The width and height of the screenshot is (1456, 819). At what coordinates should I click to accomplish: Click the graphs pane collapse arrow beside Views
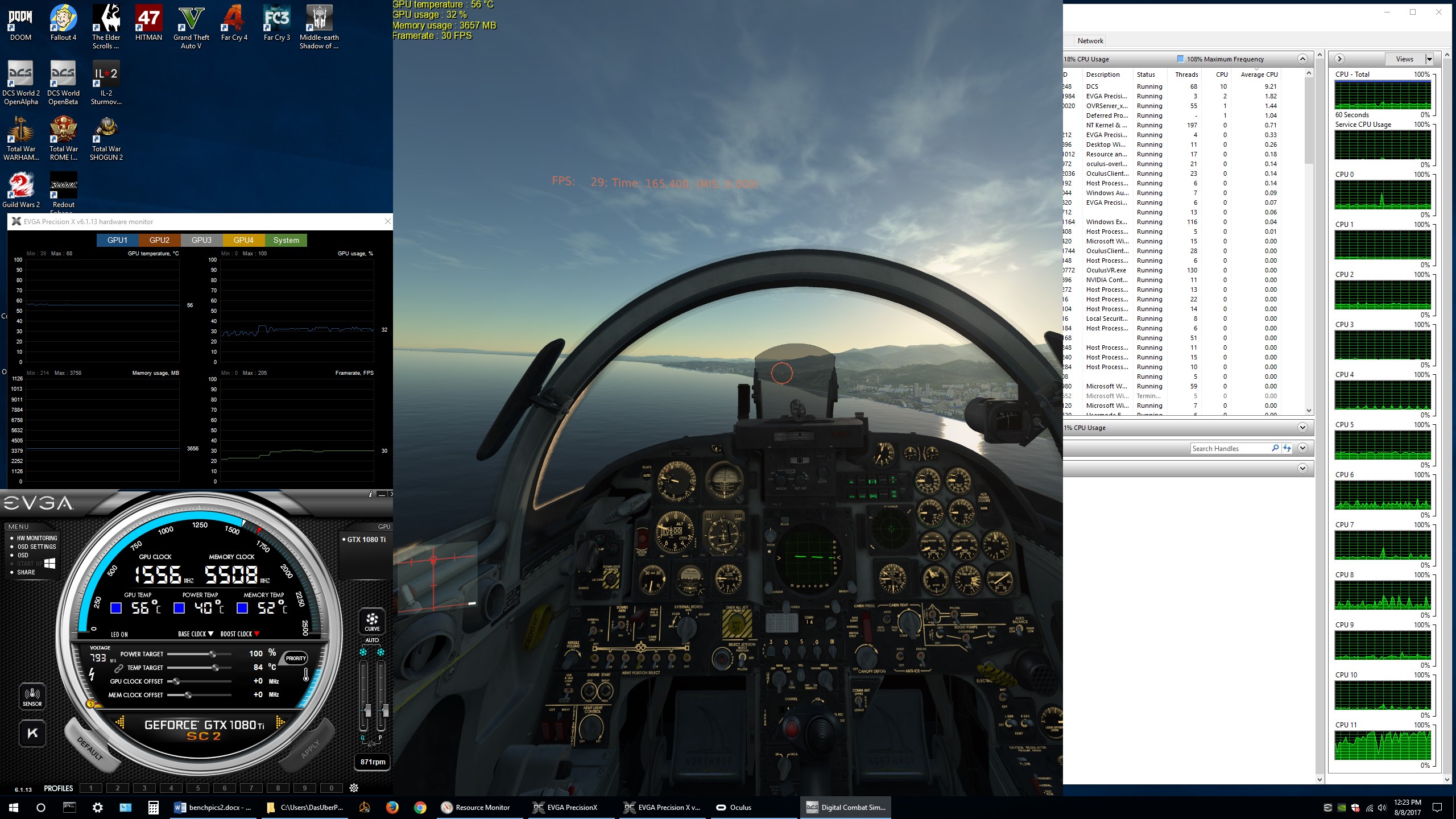click(1339, 59)
